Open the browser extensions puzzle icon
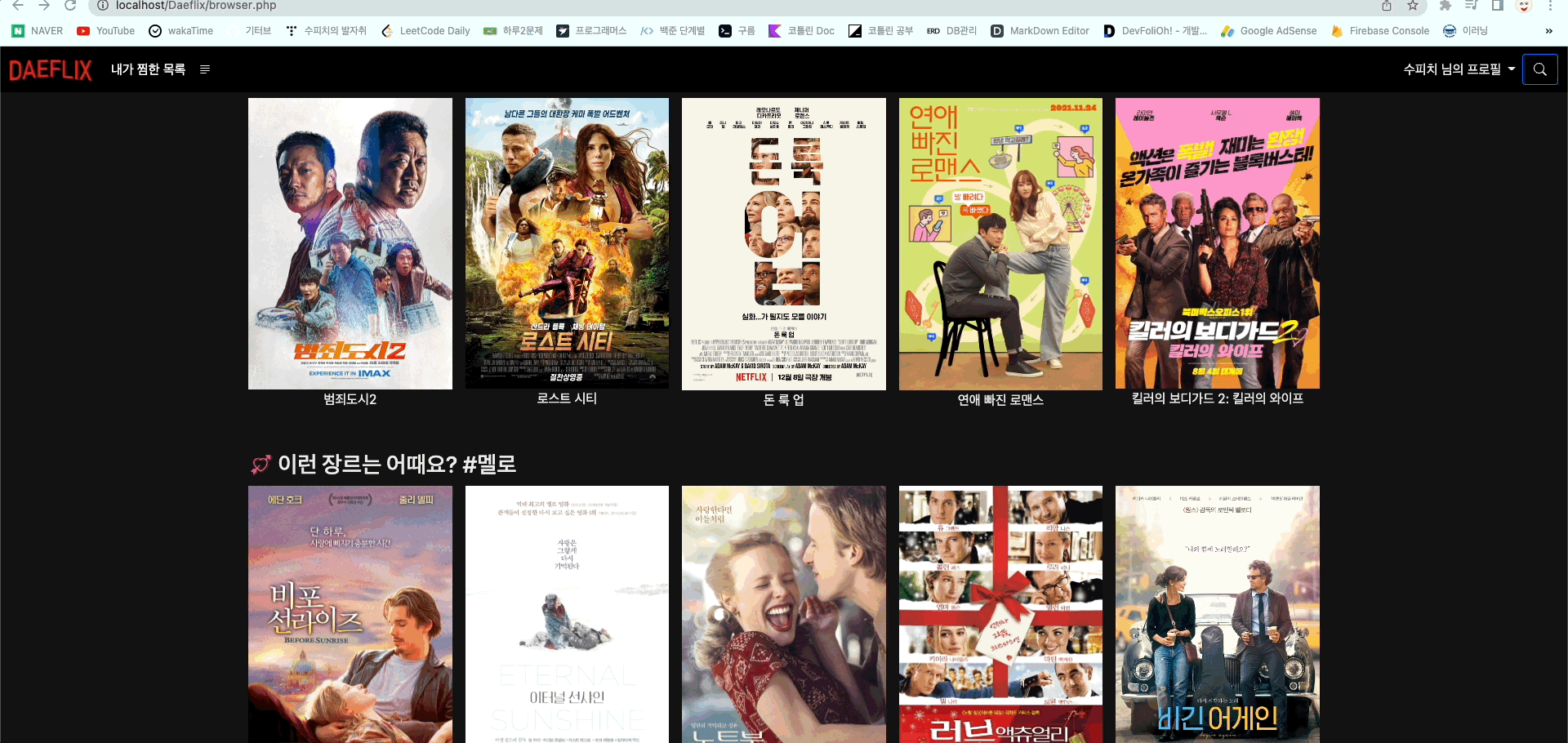This screenshot has height=743, width=1568. pyautogui.click(x=1445, y=6)
